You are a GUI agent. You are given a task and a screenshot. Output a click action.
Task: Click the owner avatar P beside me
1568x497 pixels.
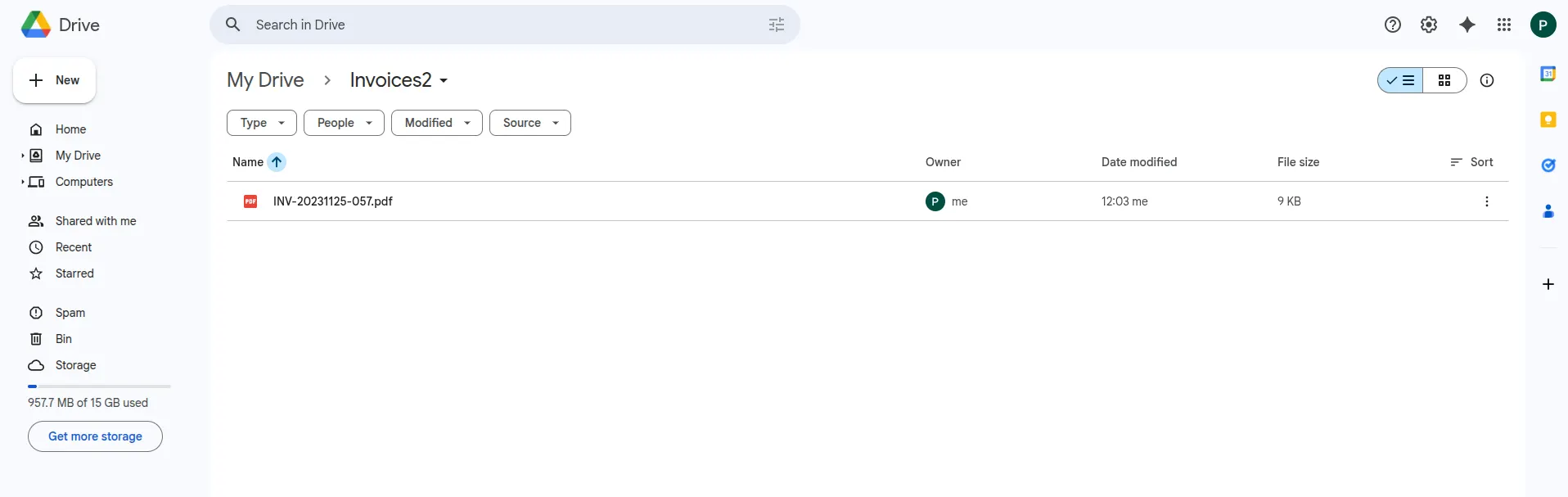935,201
